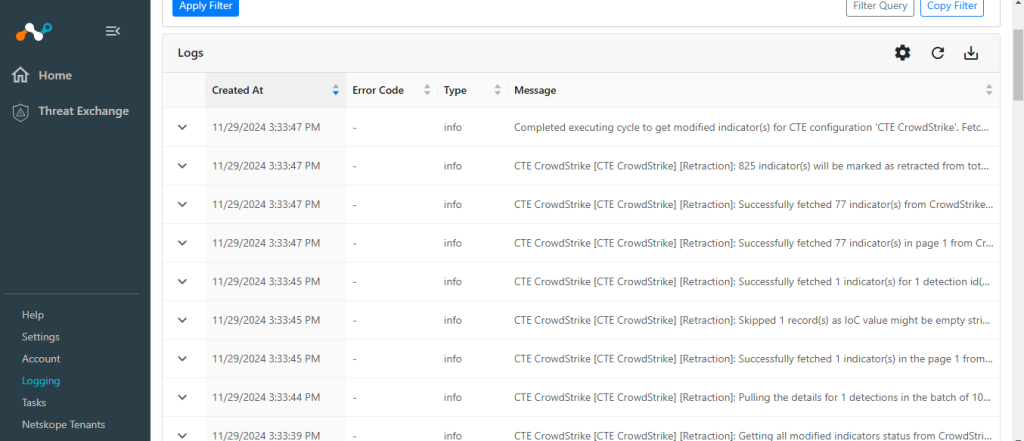The height and width of the screenshot is (441, 1024).
Task: Open the Tasks page
Action: [34, 402]
